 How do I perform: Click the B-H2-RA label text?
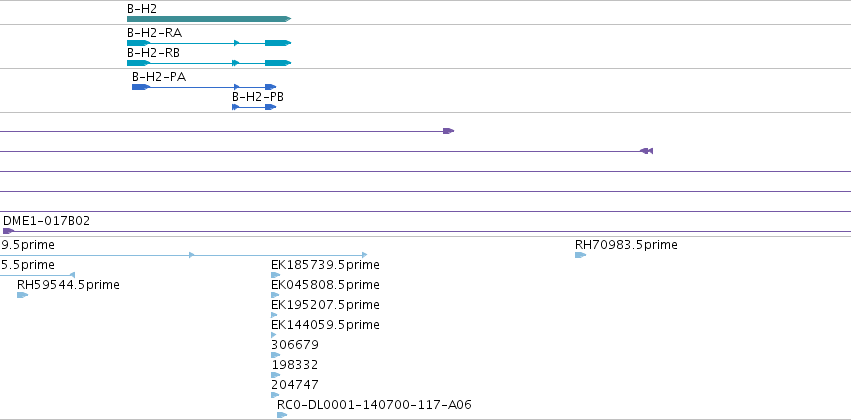click(155, 33)
